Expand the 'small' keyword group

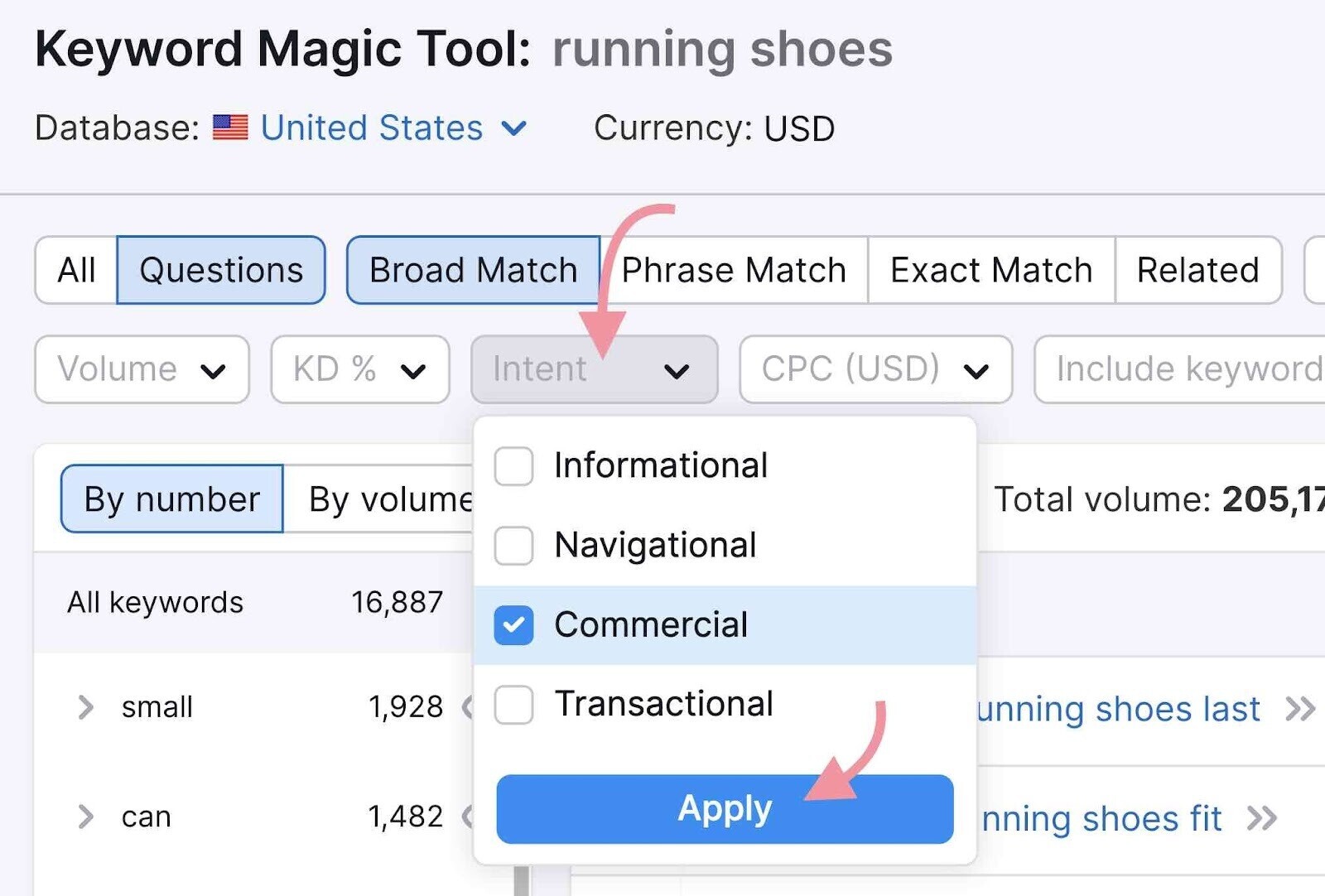pos(85,707)
